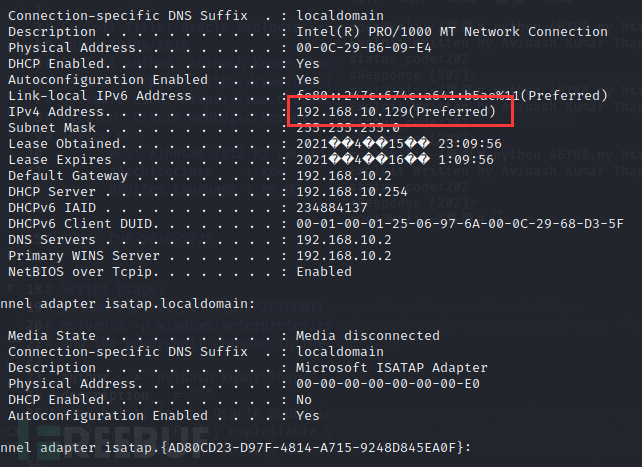Click the NetBIOS over Tcpip Enabled value

[324, 271]
